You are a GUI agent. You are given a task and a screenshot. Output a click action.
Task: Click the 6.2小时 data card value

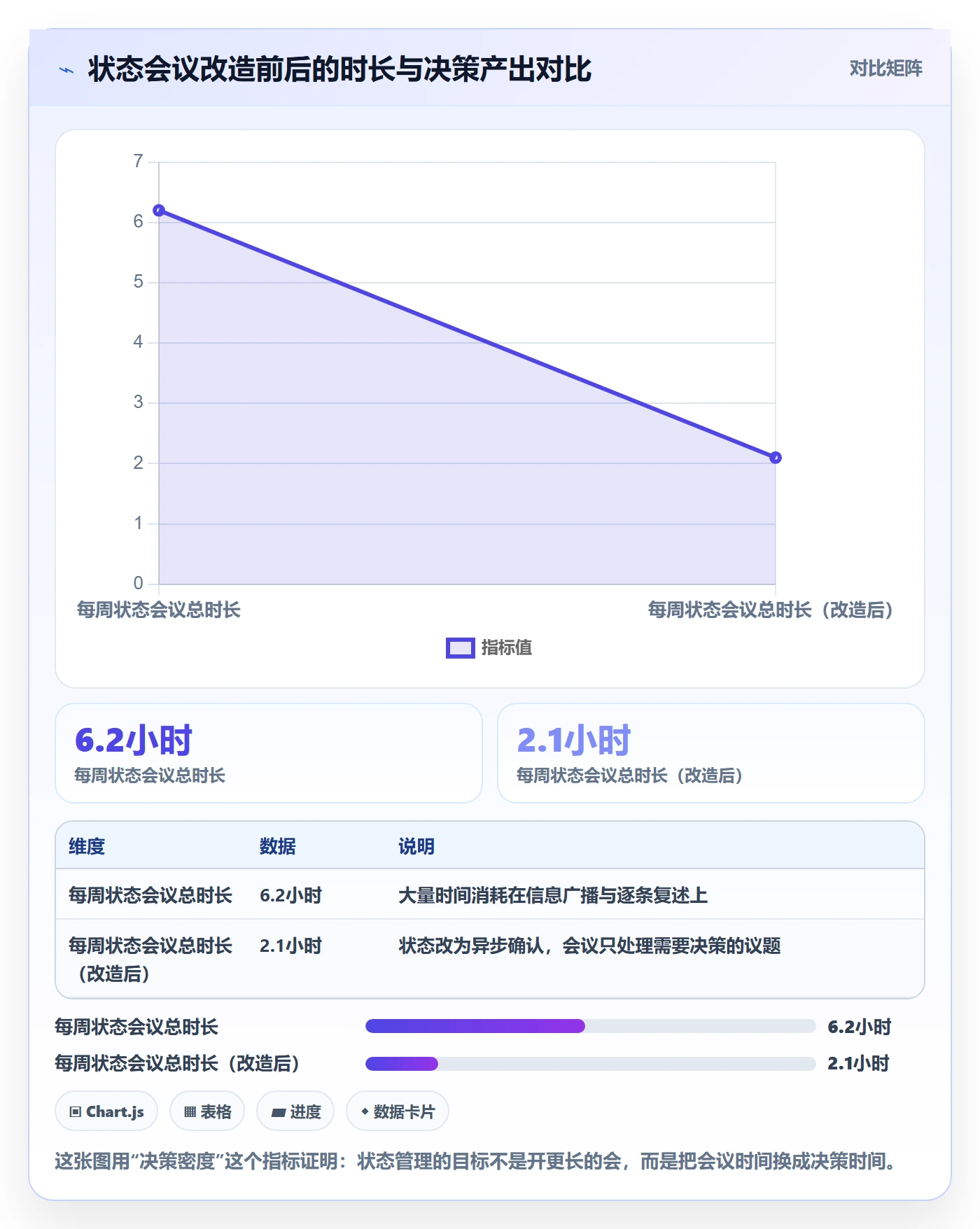click(133, 740)
